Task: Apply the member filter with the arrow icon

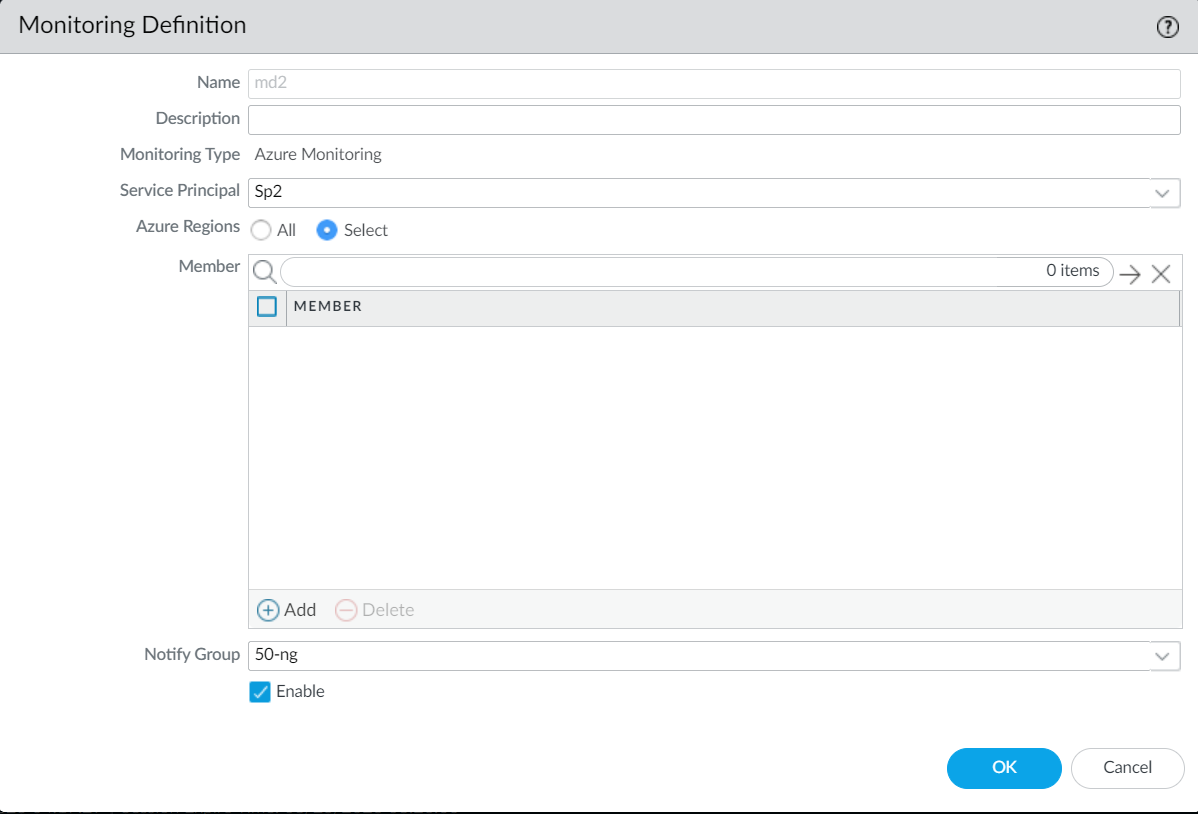Action: [x=1130, y=274]
